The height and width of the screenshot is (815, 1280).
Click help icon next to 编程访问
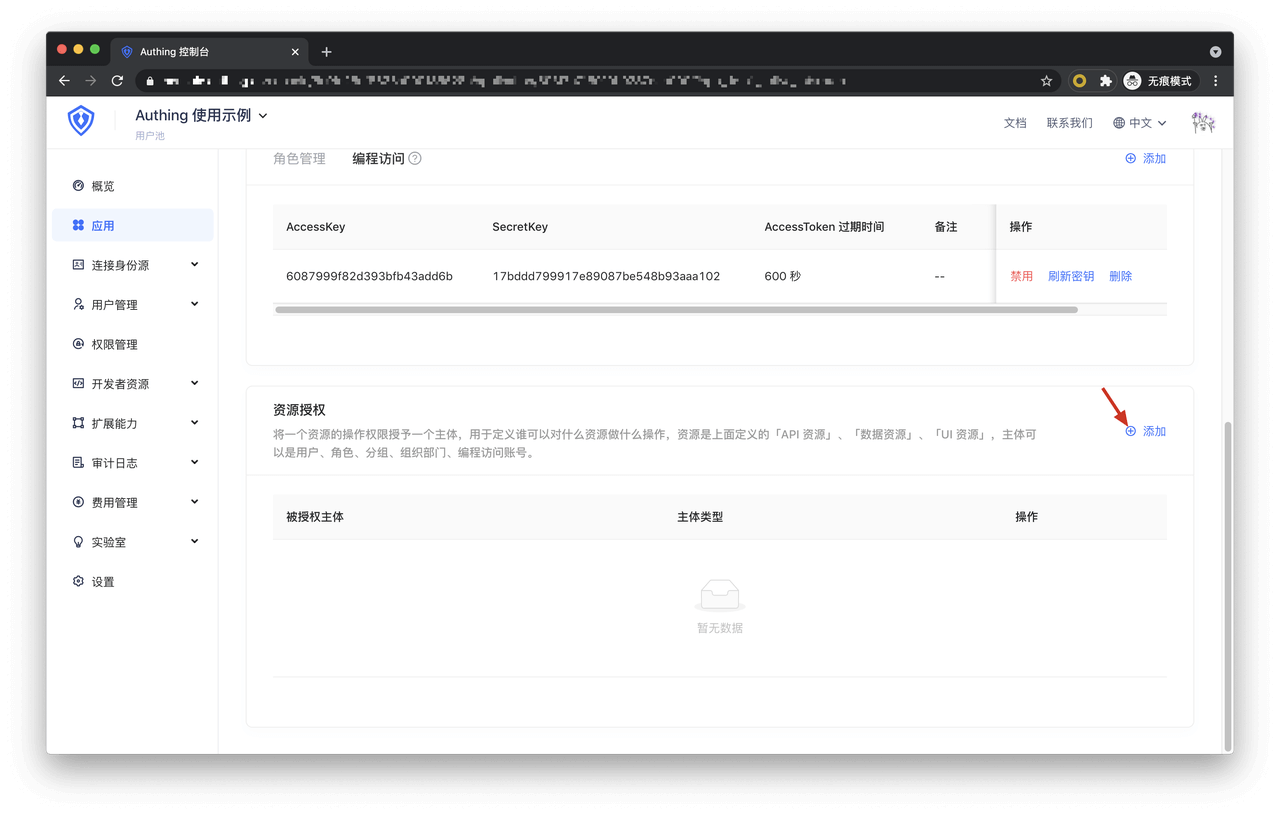[x=415, y=159]
